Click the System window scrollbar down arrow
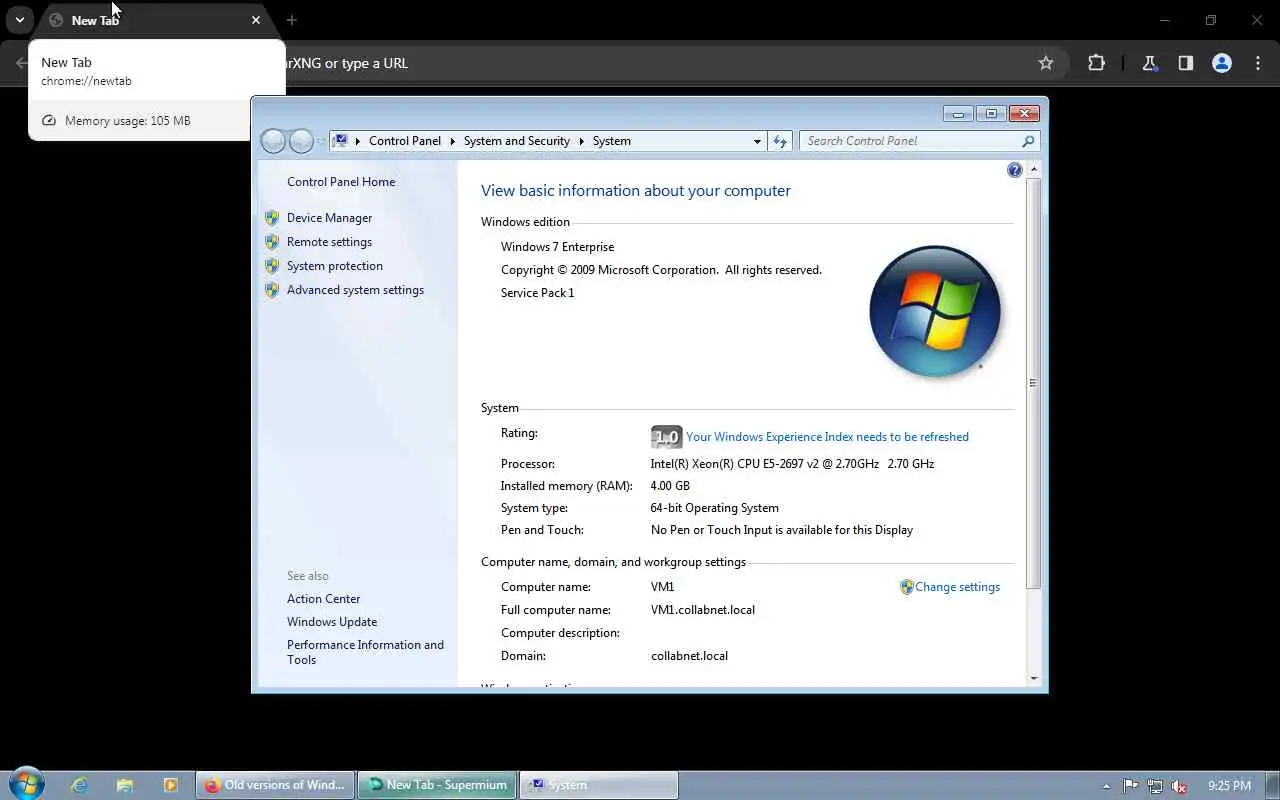 pos(1034,678)
